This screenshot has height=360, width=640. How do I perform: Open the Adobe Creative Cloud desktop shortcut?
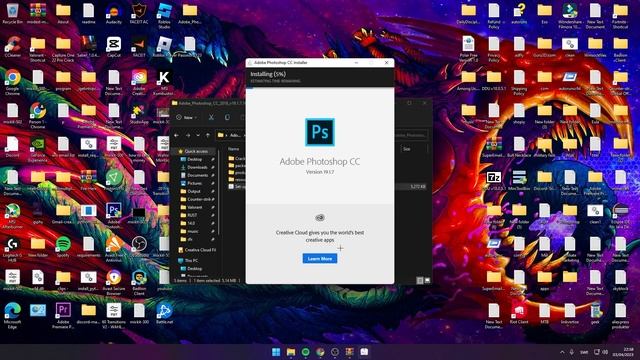tap(139, 82)
